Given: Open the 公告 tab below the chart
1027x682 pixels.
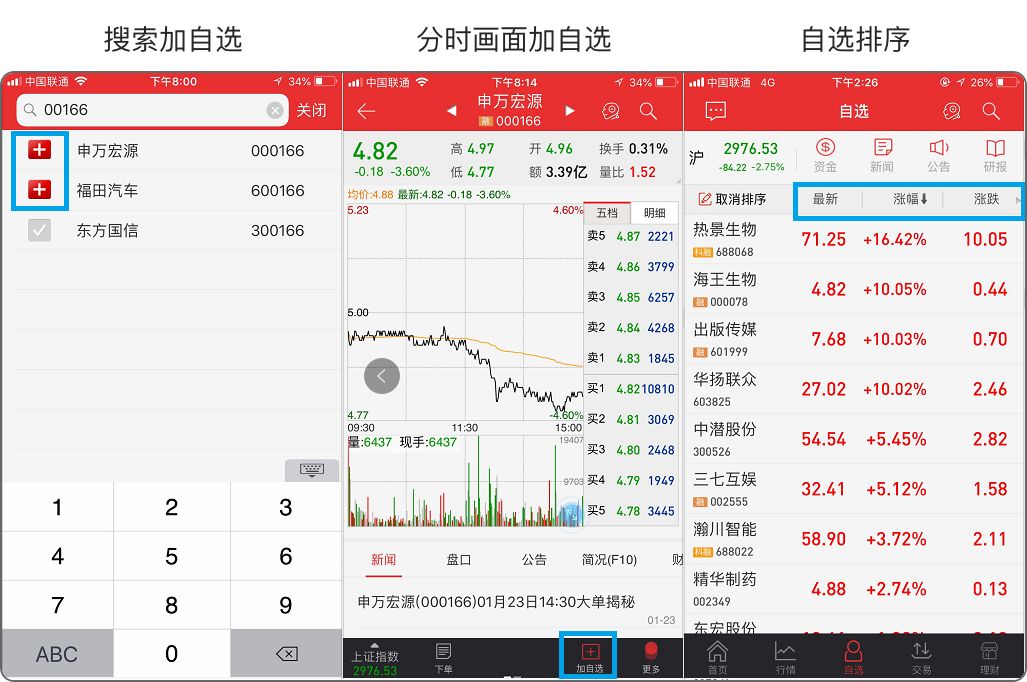Looking at the screenshot, I should tap(534, 559).
